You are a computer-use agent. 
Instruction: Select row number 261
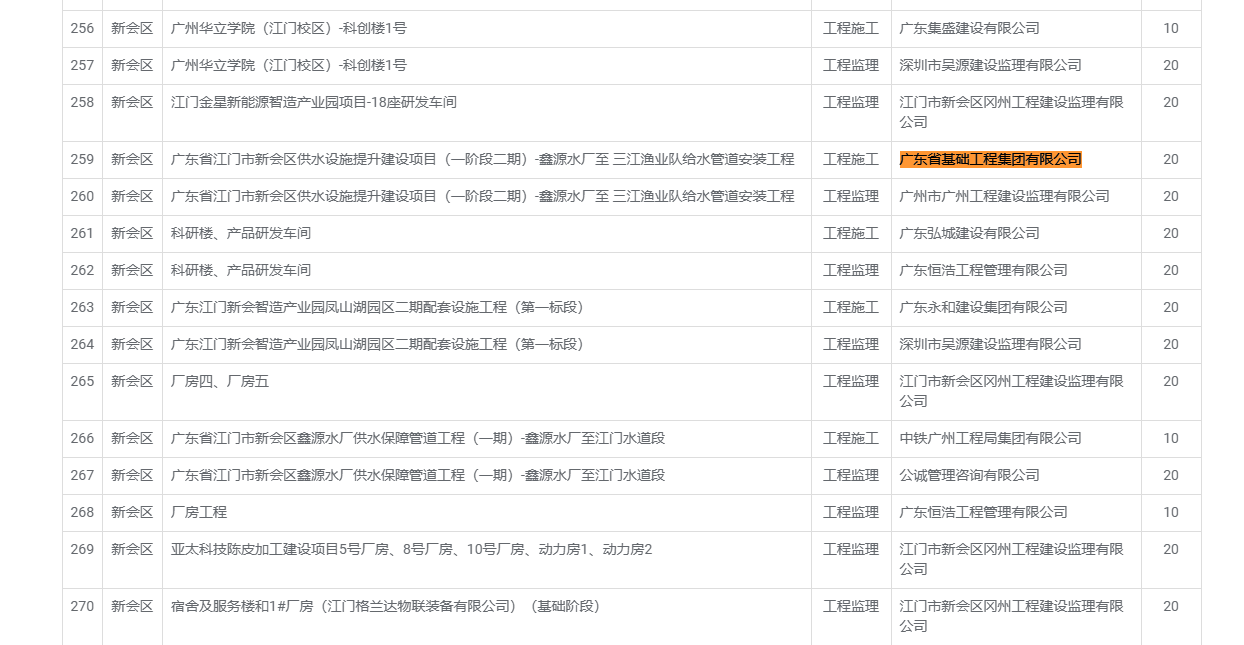tap(82, 233)
